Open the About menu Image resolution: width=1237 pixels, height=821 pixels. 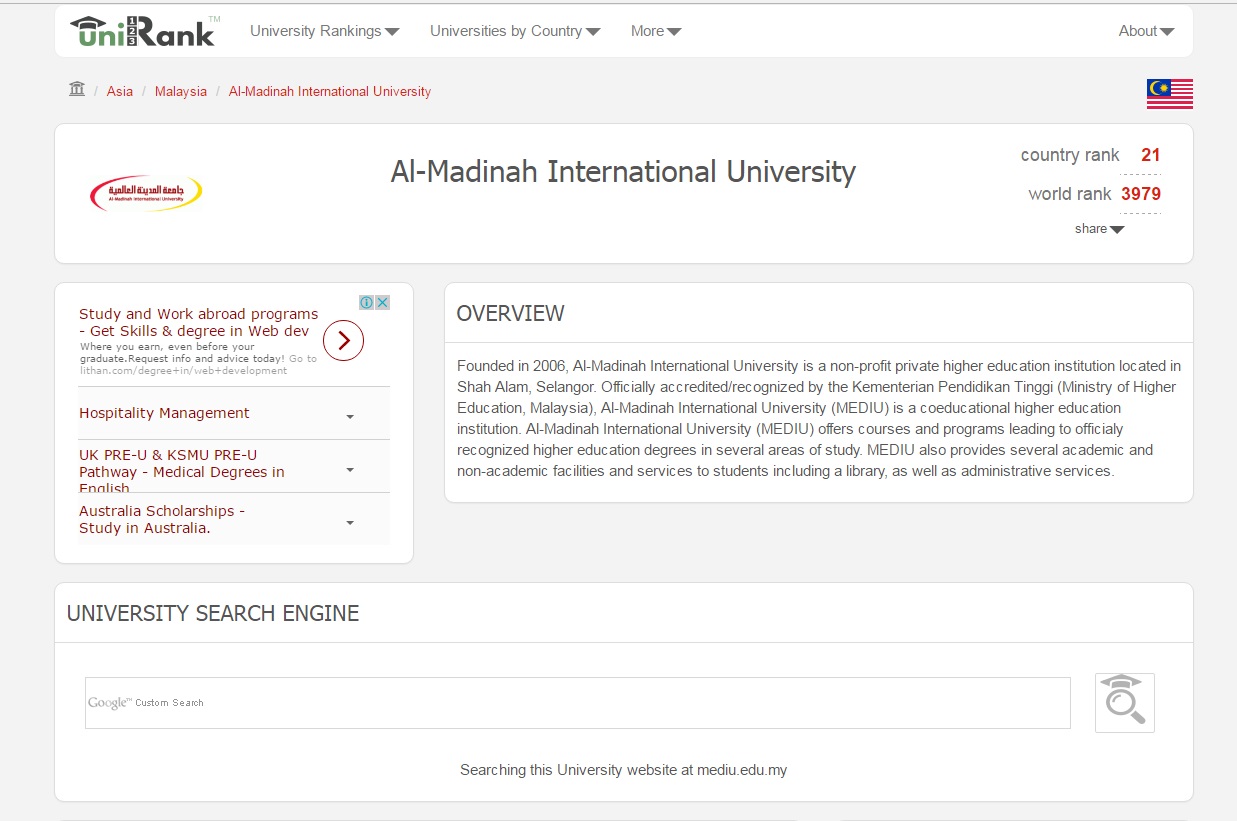pyautogui.click(x=1146, y=31)
